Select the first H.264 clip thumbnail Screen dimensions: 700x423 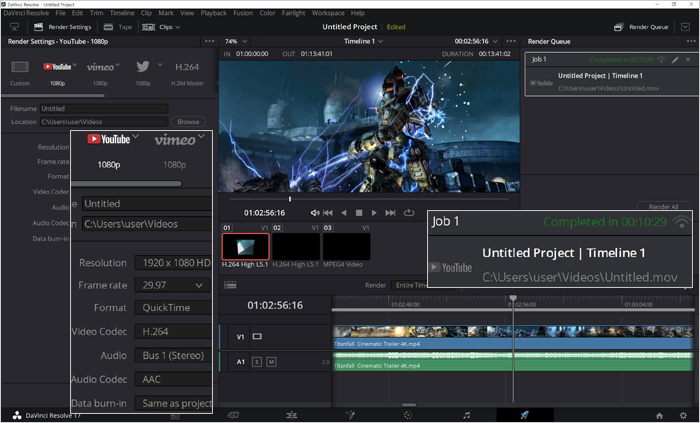coord(245,246)
